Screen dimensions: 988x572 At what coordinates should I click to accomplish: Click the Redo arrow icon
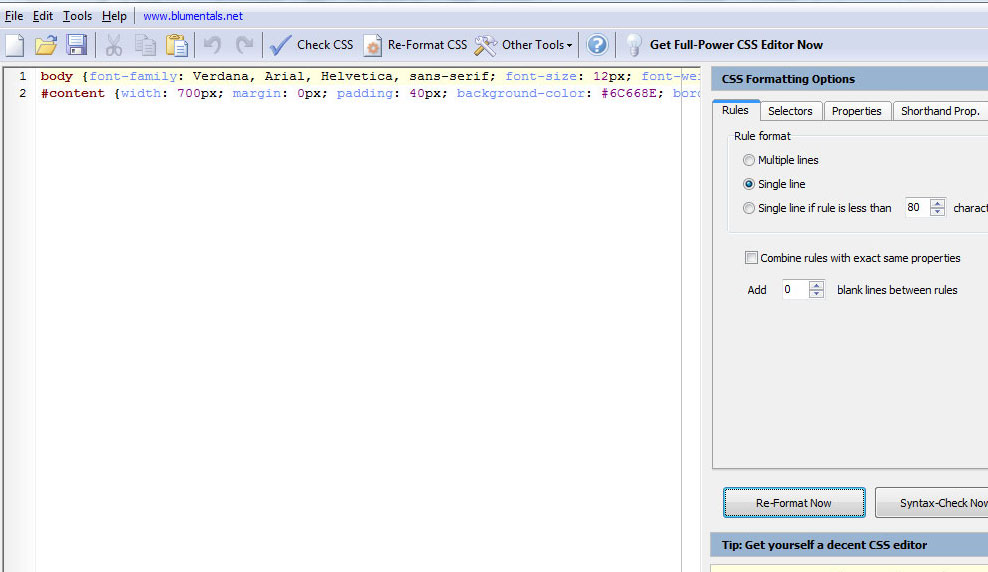[244, 45]
